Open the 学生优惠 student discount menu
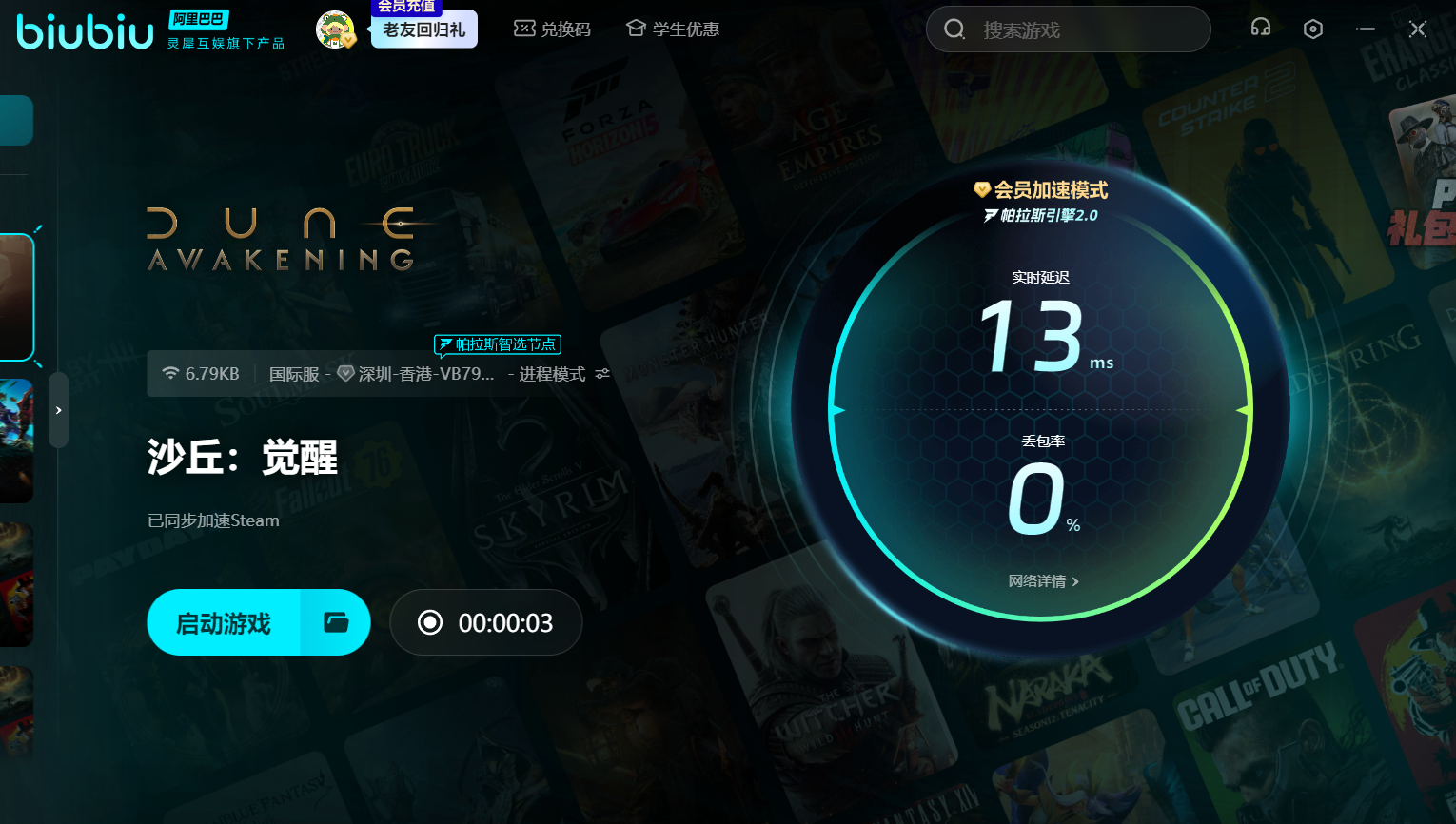1456x824 pixels. click(673, 29)
